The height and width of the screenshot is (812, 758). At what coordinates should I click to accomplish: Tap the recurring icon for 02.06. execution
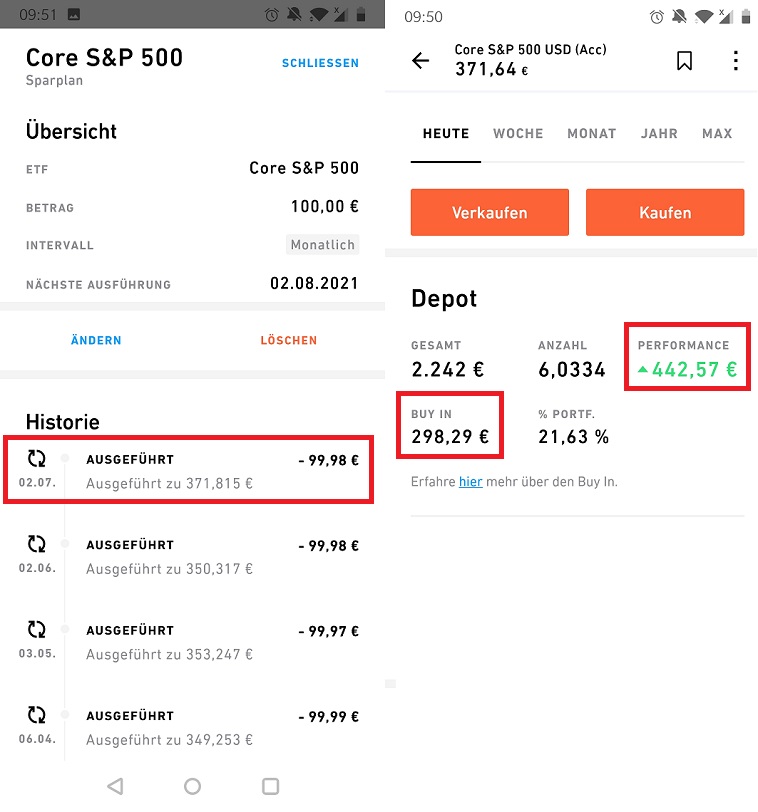click(x=36, y=544)
